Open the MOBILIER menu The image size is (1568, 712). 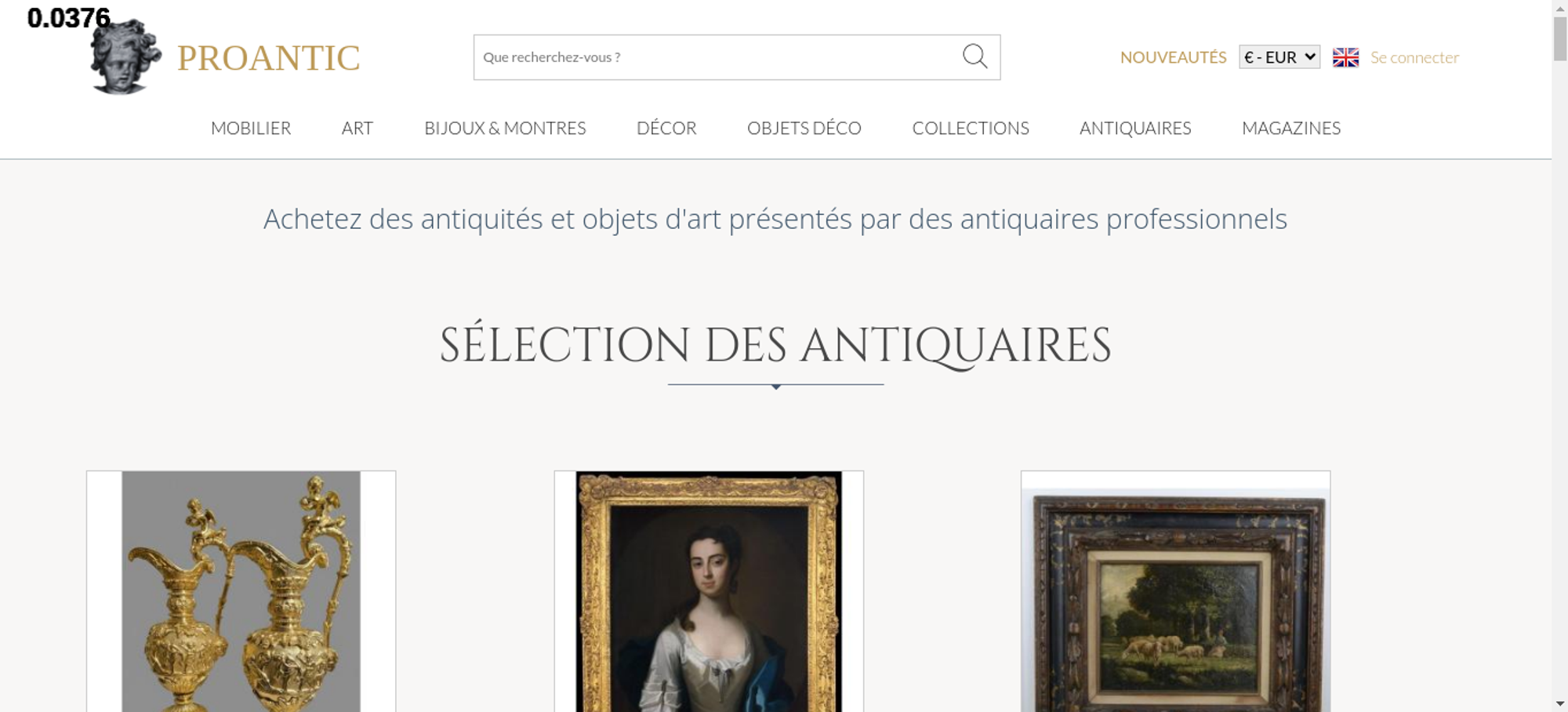[x=251, y=128]
